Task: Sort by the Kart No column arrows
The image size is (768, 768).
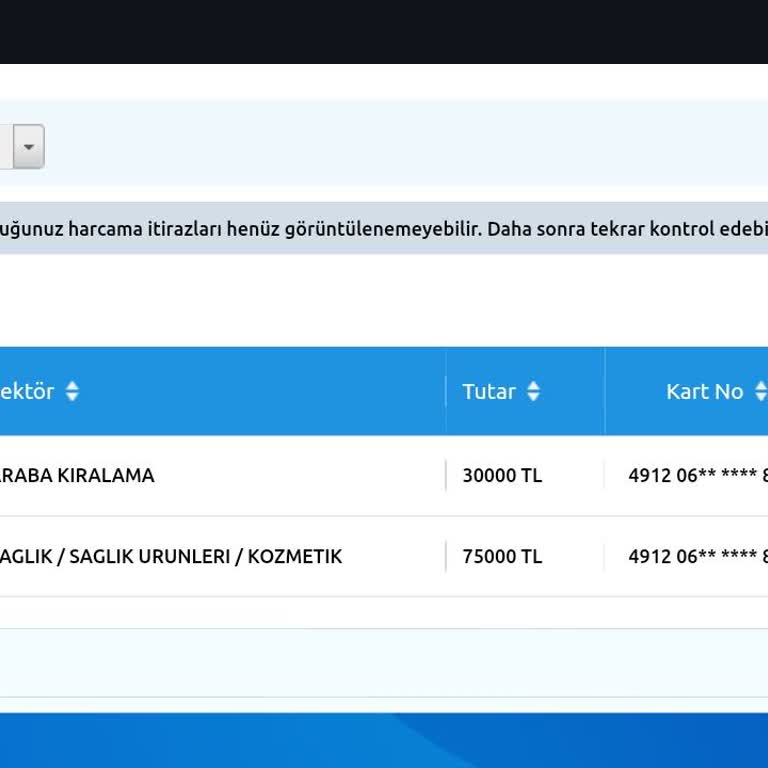Action: click(761, 391)
